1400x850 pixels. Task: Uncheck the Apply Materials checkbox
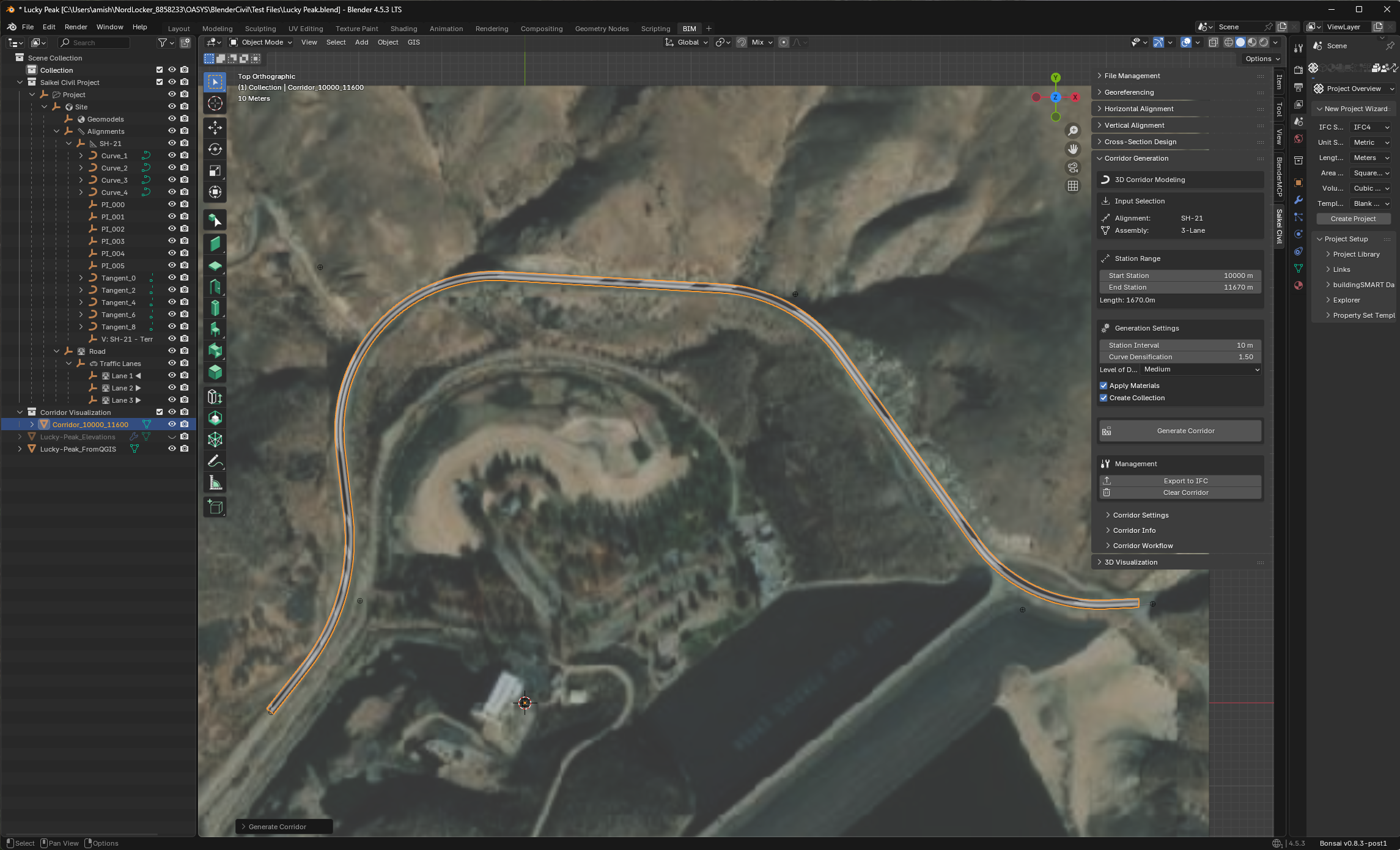1103,386
